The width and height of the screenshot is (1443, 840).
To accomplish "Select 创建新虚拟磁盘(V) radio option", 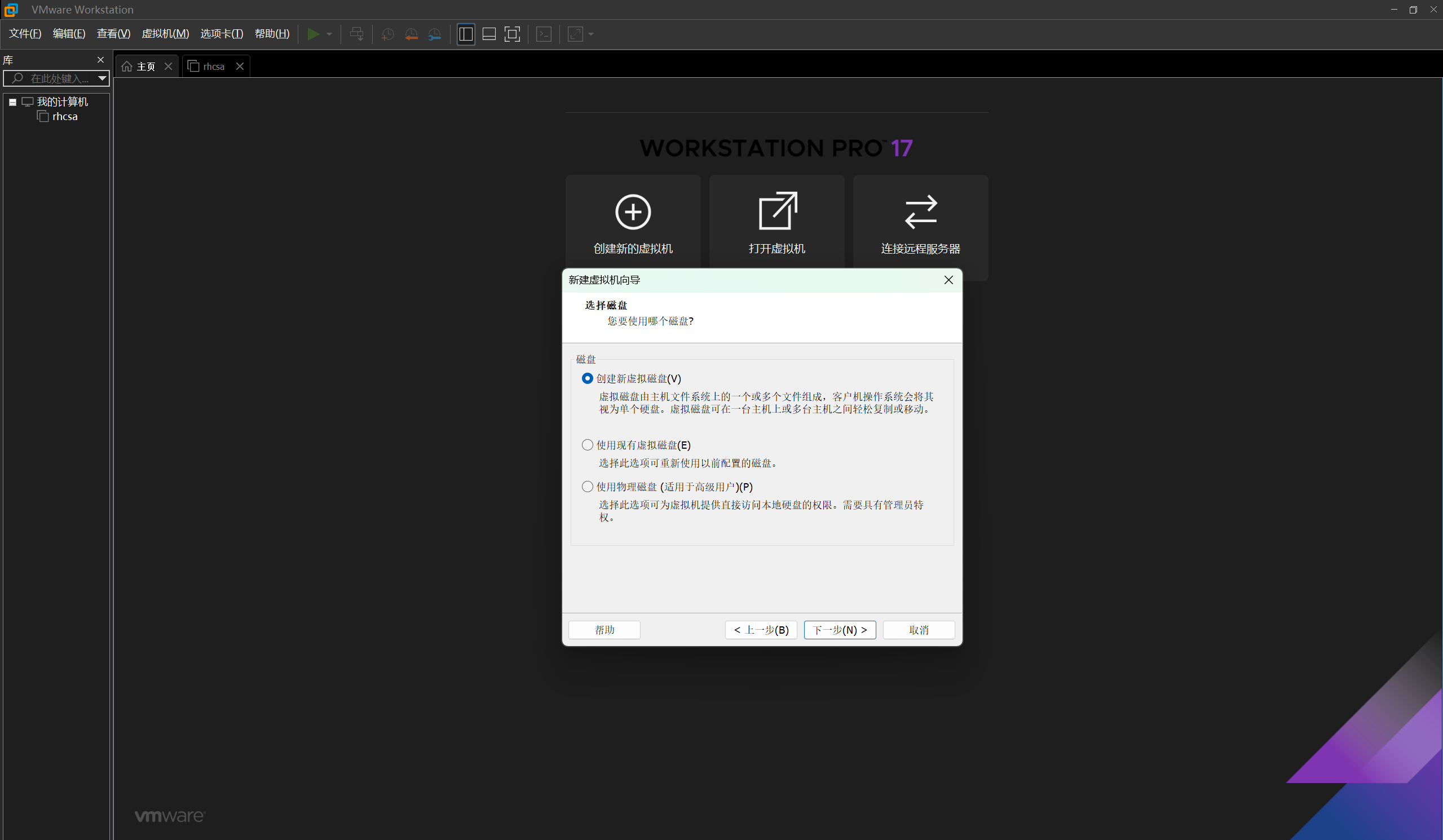I will tap(587, 378).
